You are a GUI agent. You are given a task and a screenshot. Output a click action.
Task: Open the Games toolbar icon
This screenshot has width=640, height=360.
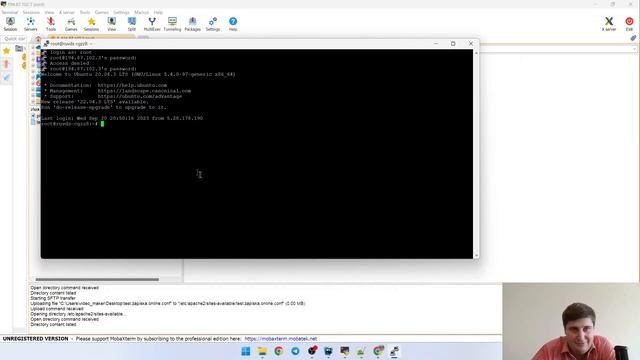[x=71, y=24]
